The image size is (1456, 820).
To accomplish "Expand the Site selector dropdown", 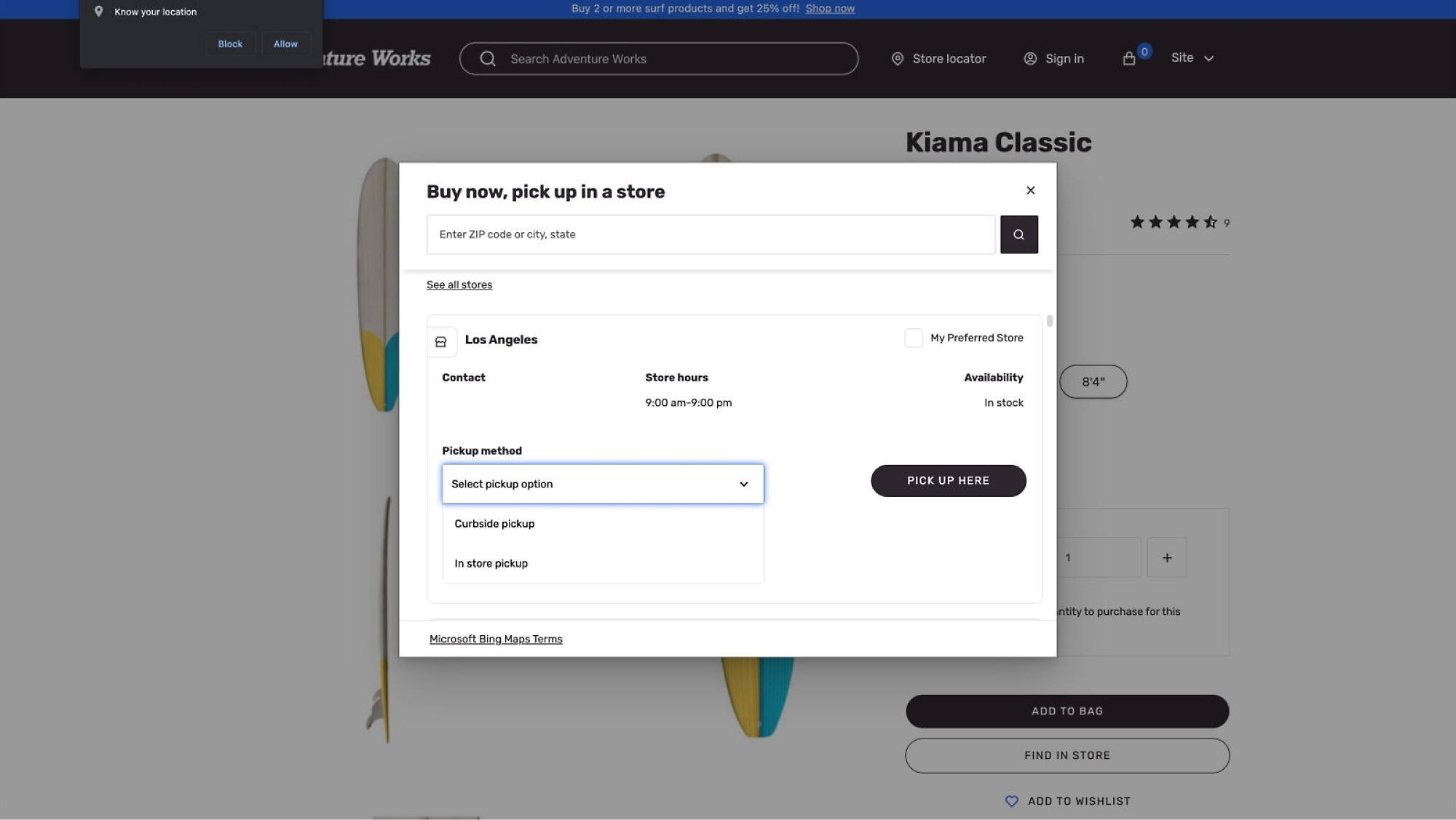I will tap(1192, 58).
